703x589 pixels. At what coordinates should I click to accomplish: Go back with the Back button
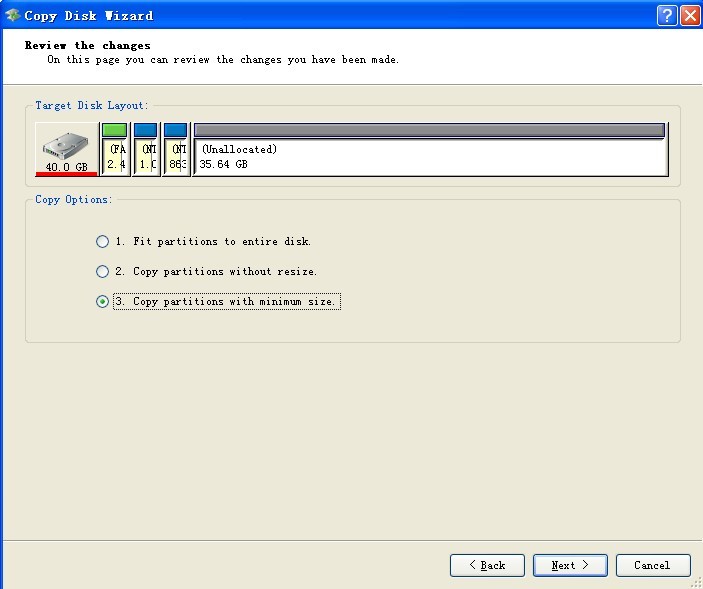pos(487,565)
